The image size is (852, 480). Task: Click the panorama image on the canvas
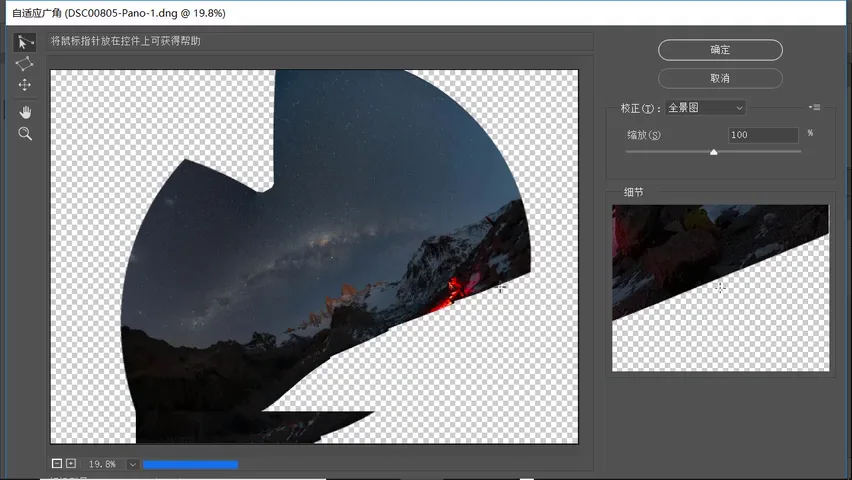tap(314, 257)
